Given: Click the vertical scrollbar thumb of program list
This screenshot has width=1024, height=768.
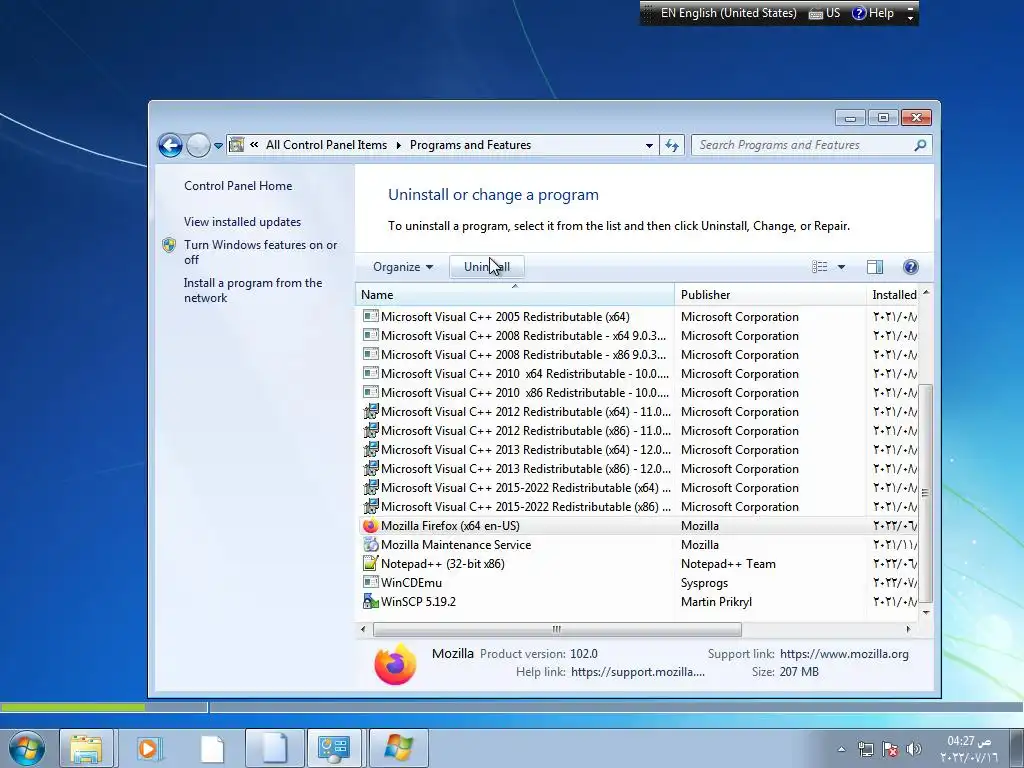Looking at the screenshot, I should pos(925,493).
